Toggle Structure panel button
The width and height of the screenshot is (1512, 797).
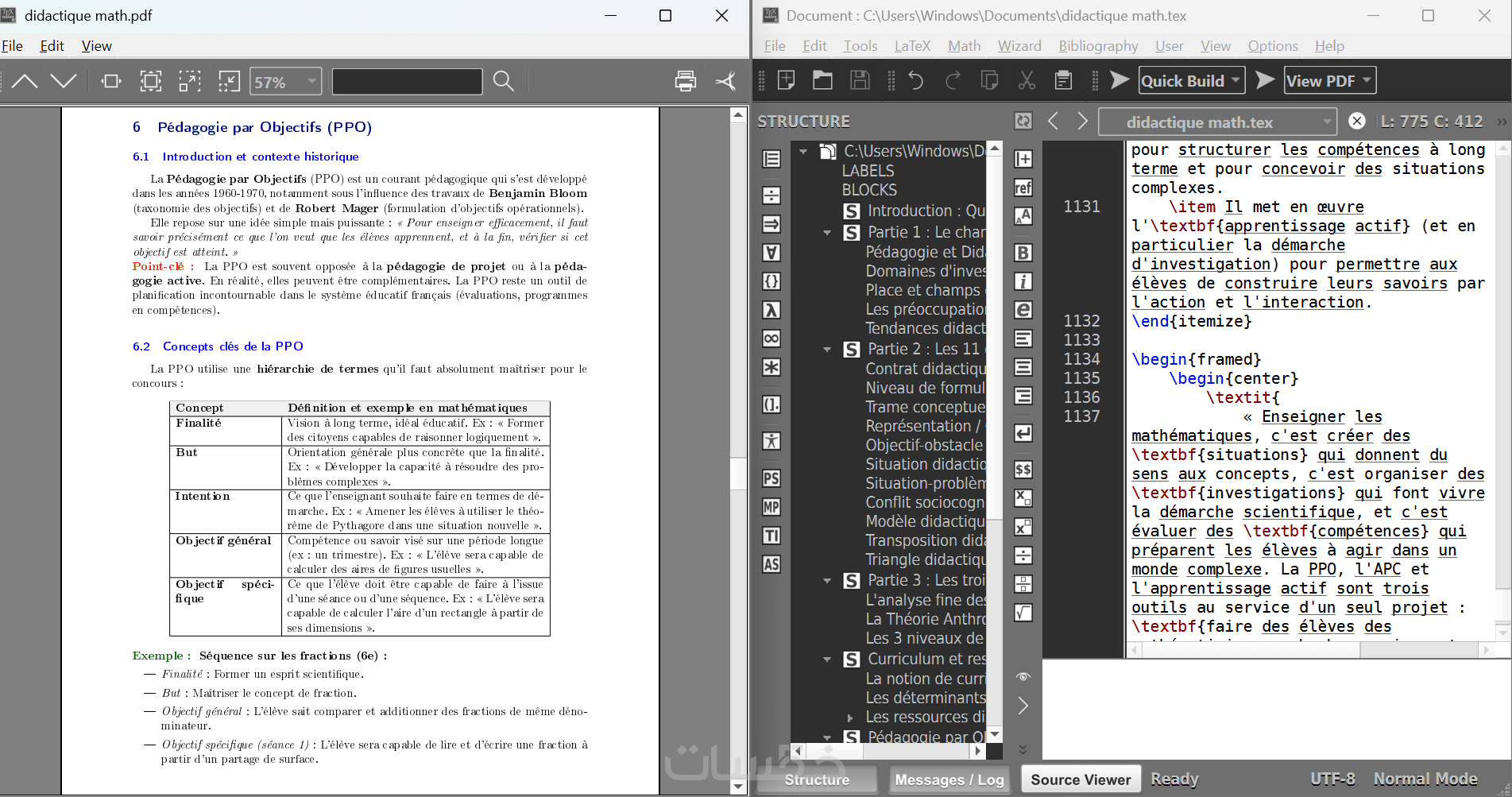(x=817, y=780)
